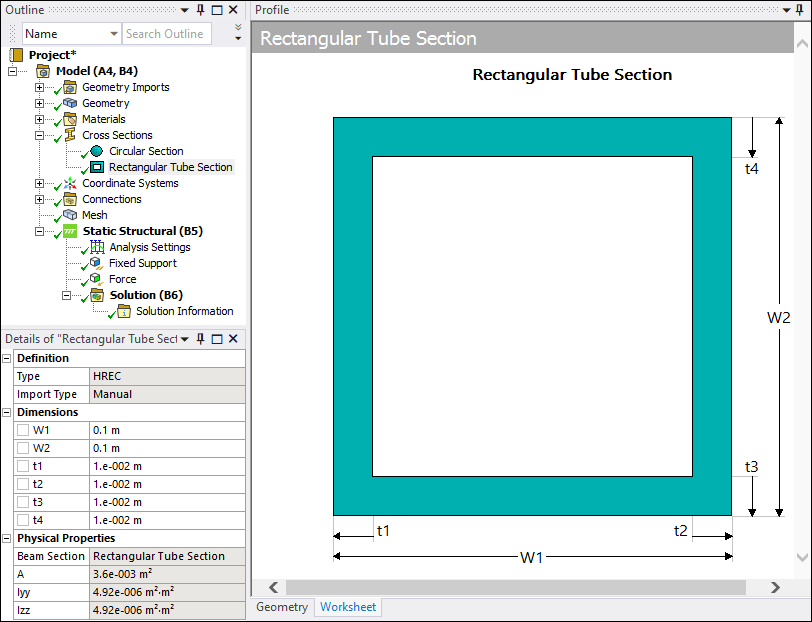Open Analysis Settings icon in tree
This screenshot has width=812, height=622.
[x=97, y=247]
